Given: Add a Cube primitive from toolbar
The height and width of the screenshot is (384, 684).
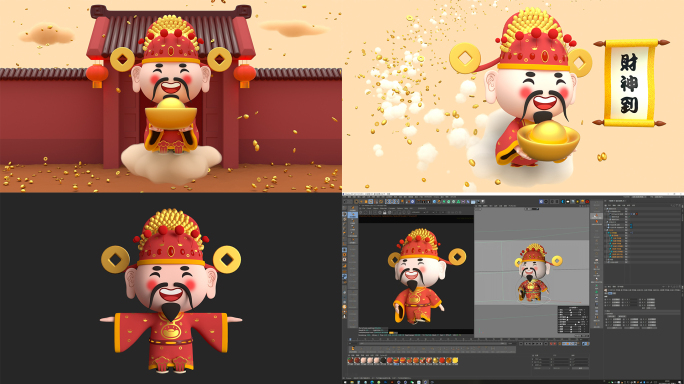Looking at the screenshot, I should coord(434,202).
